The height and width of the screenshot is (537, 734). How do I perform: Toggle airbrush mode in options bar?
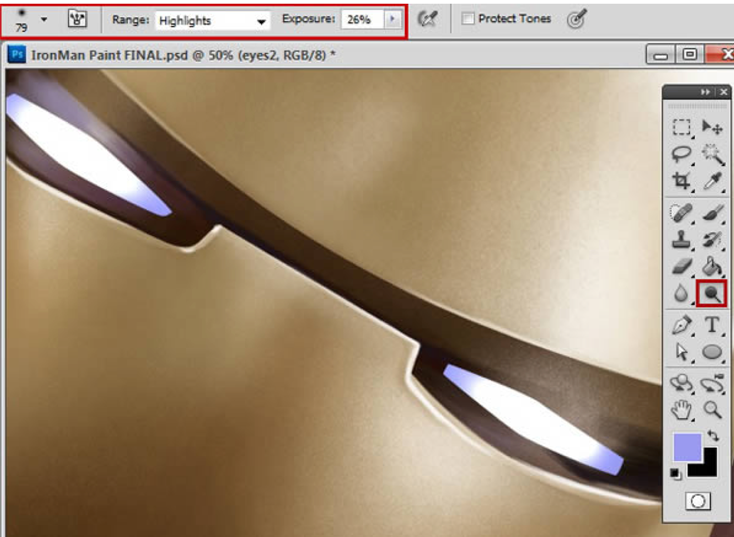pyautogui.click(x=427, y=19)
